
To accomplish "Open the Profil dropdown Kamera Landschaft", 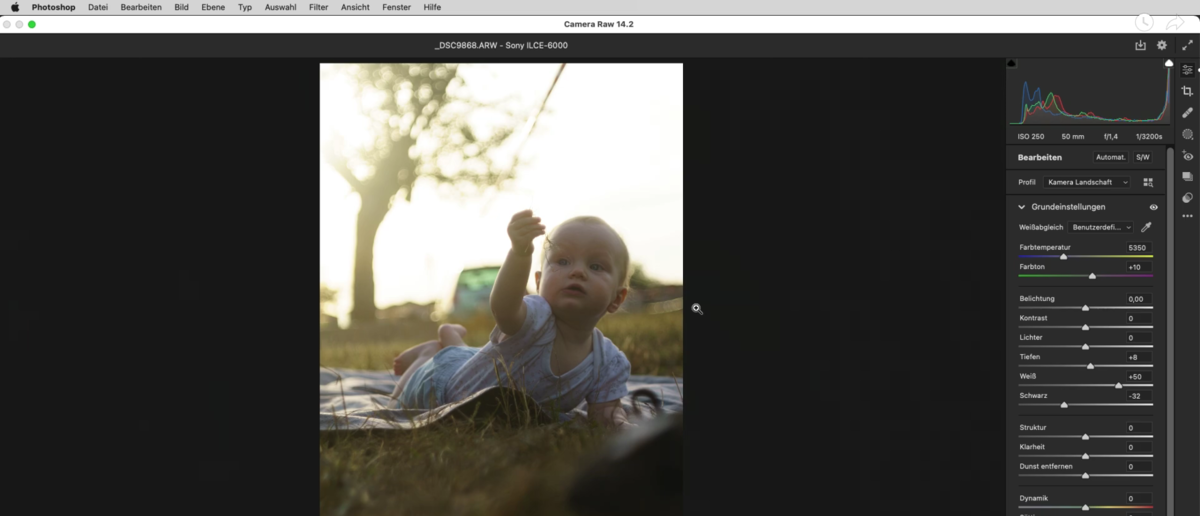I will click(x=1086, y=182).
